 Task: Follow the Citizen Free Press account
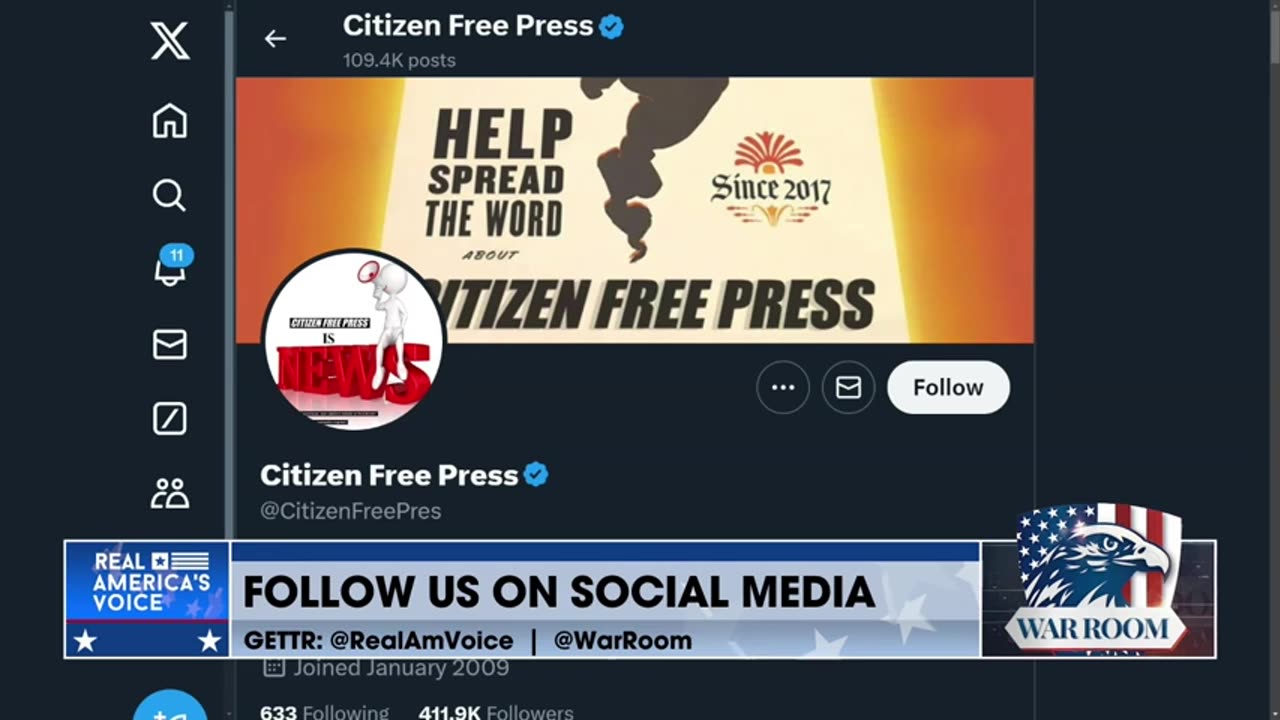948,387
